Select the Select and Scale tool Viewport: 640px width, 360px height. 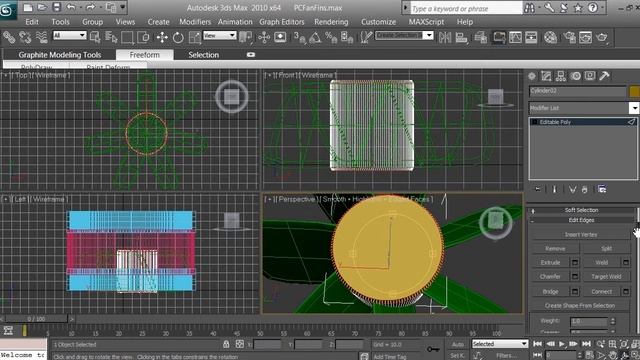(x=195, y=38)
